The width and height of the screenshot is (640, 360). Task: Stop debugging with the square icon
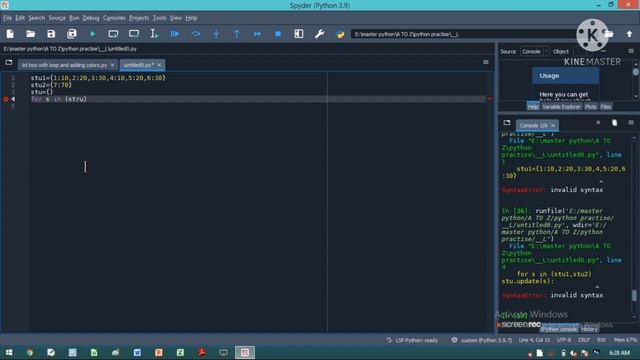[x=278, y=34]
